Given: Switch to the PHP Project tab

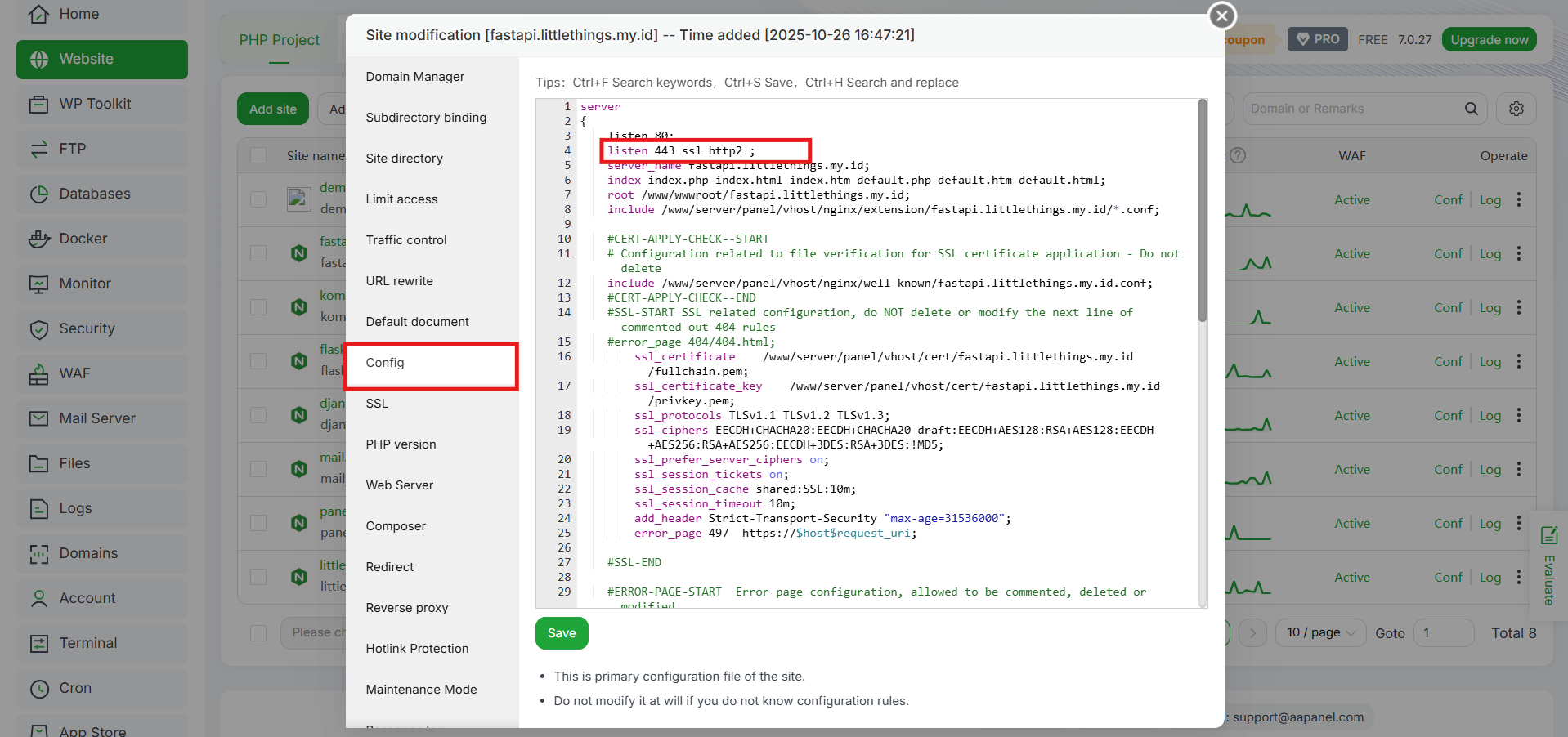Looking at the screenshot, I should tap(279, 40).
